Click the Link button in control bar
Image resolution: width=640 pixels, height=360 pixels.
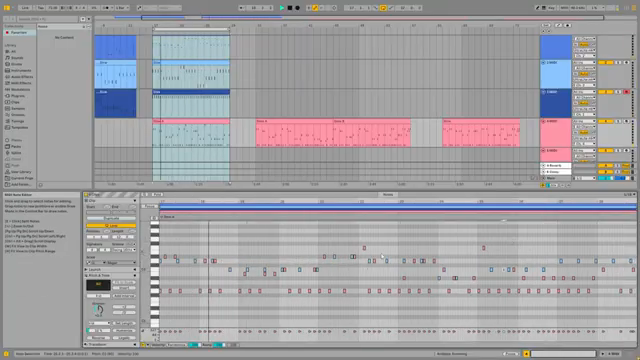(25, 8)
